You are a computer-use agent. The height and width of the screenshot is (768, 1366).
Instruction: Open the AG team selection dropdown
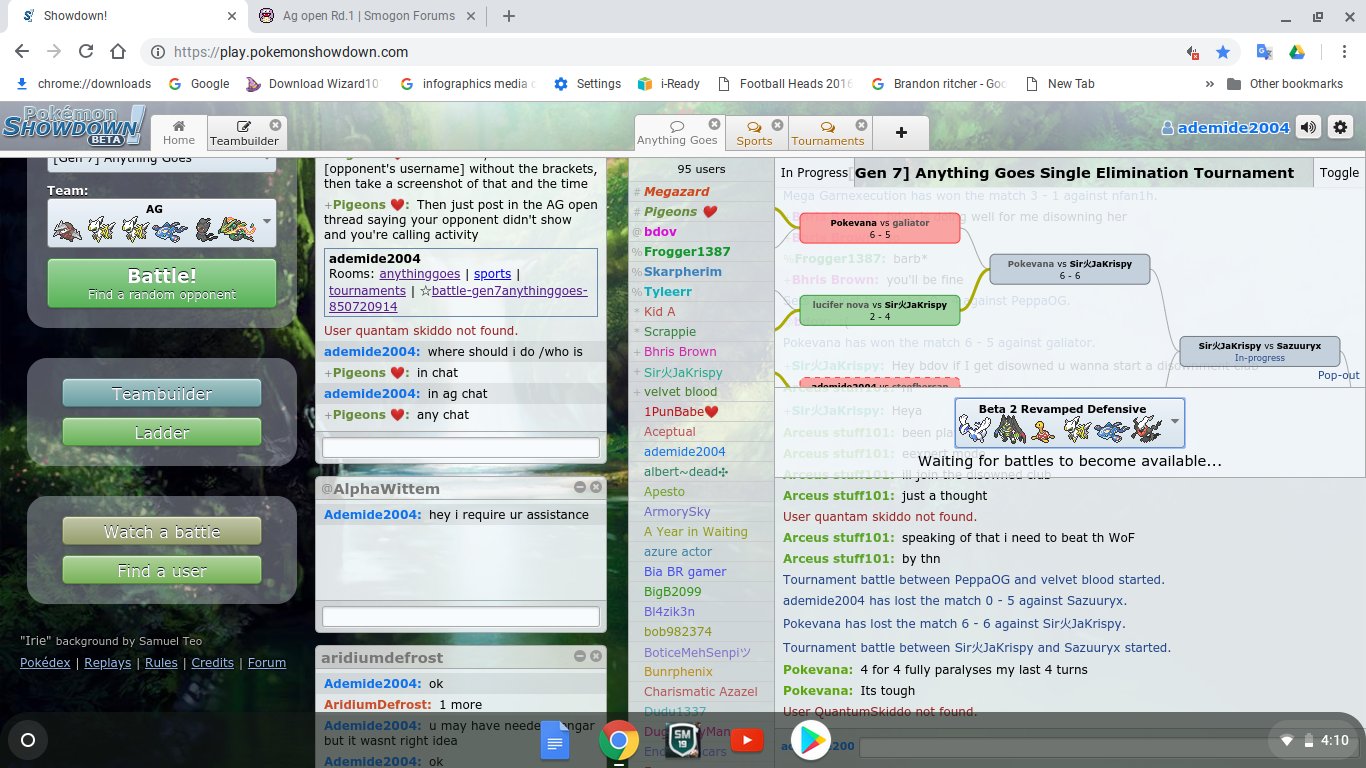click(x=162, y=222)
